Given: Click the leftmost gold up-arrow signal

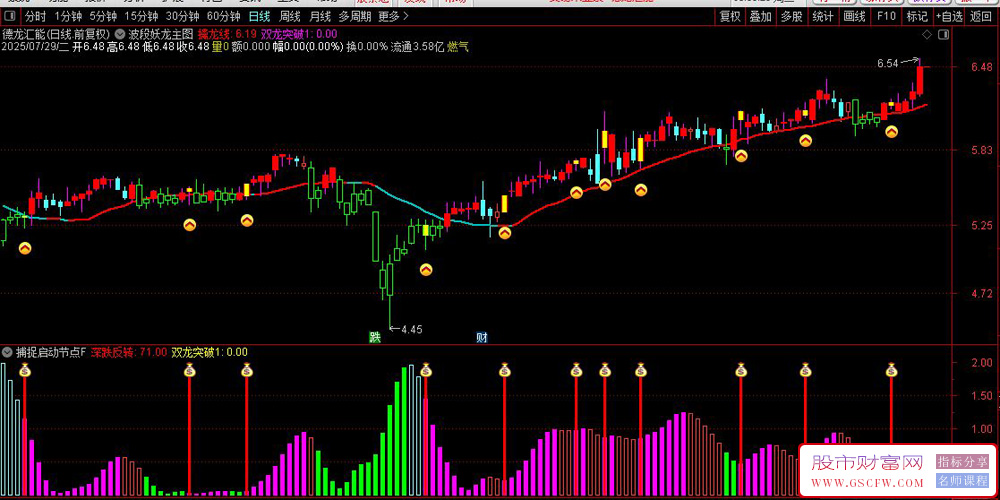Looking at the screenshot, I should point(25,248).
